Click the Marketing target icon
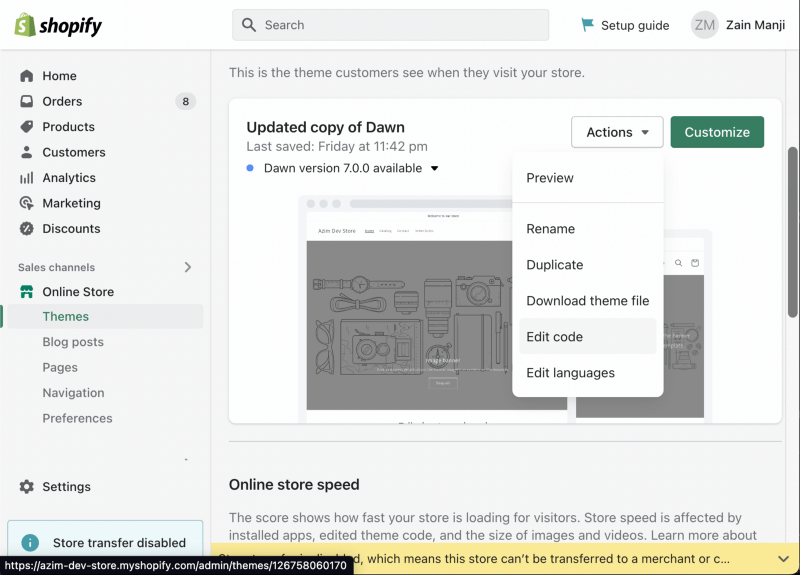The width and height of the screenshot is (800, 575). (x=27, y=203)
